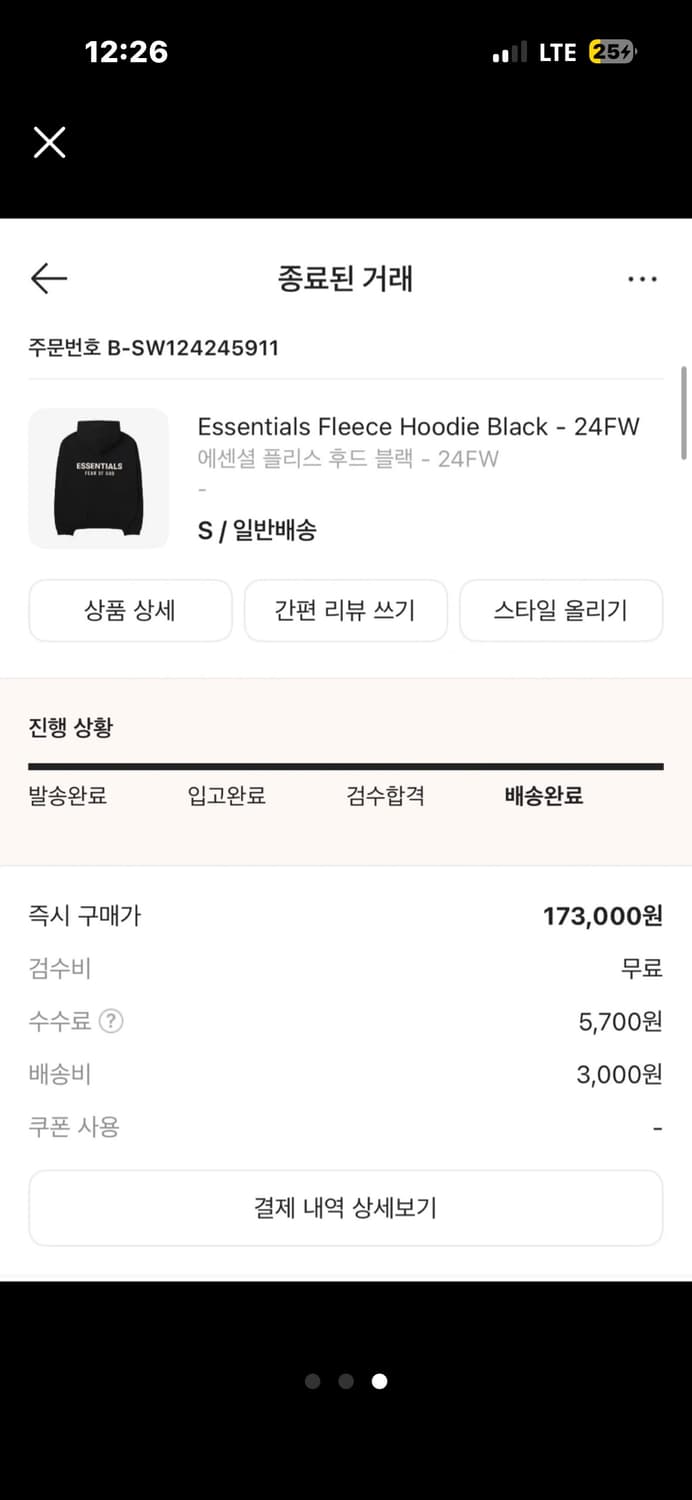Tap the LTE network indicator
Image resolution: width=692 pixels, height=1500 pixels.
556,52
